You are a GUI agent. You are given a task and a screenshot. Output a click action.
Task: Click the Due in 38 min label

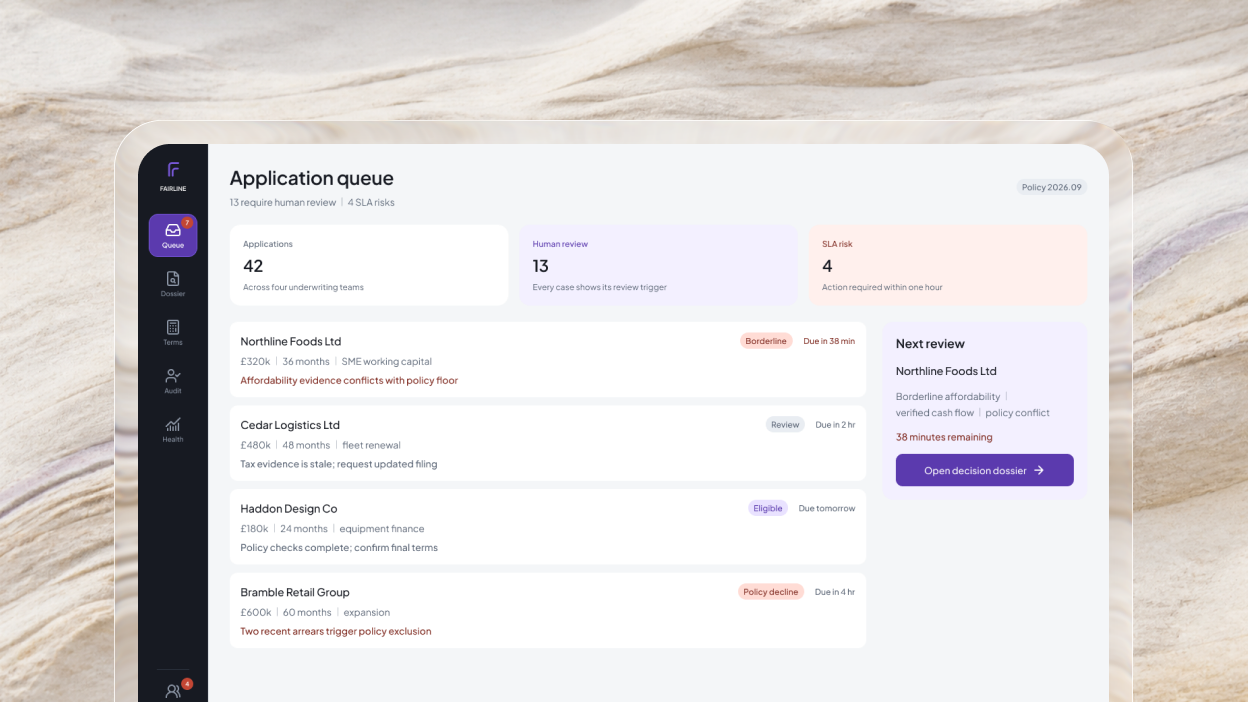tap(829, 341)
